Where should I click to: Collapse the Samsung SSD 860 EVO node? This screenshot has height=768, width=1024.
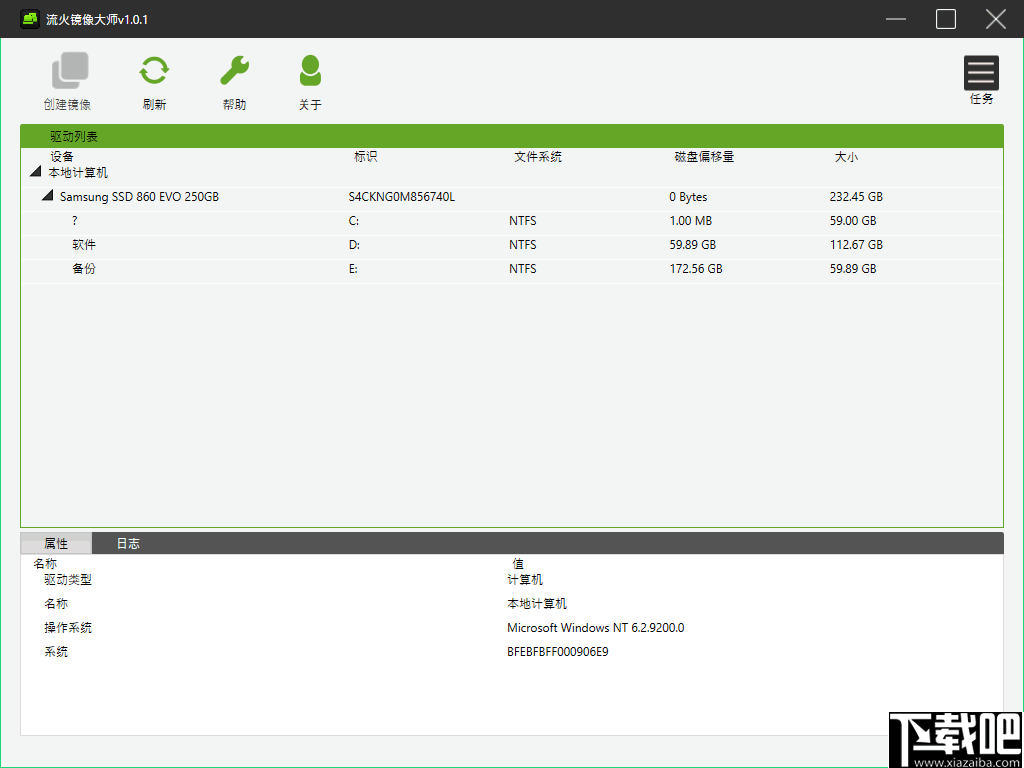coord(47,195)
